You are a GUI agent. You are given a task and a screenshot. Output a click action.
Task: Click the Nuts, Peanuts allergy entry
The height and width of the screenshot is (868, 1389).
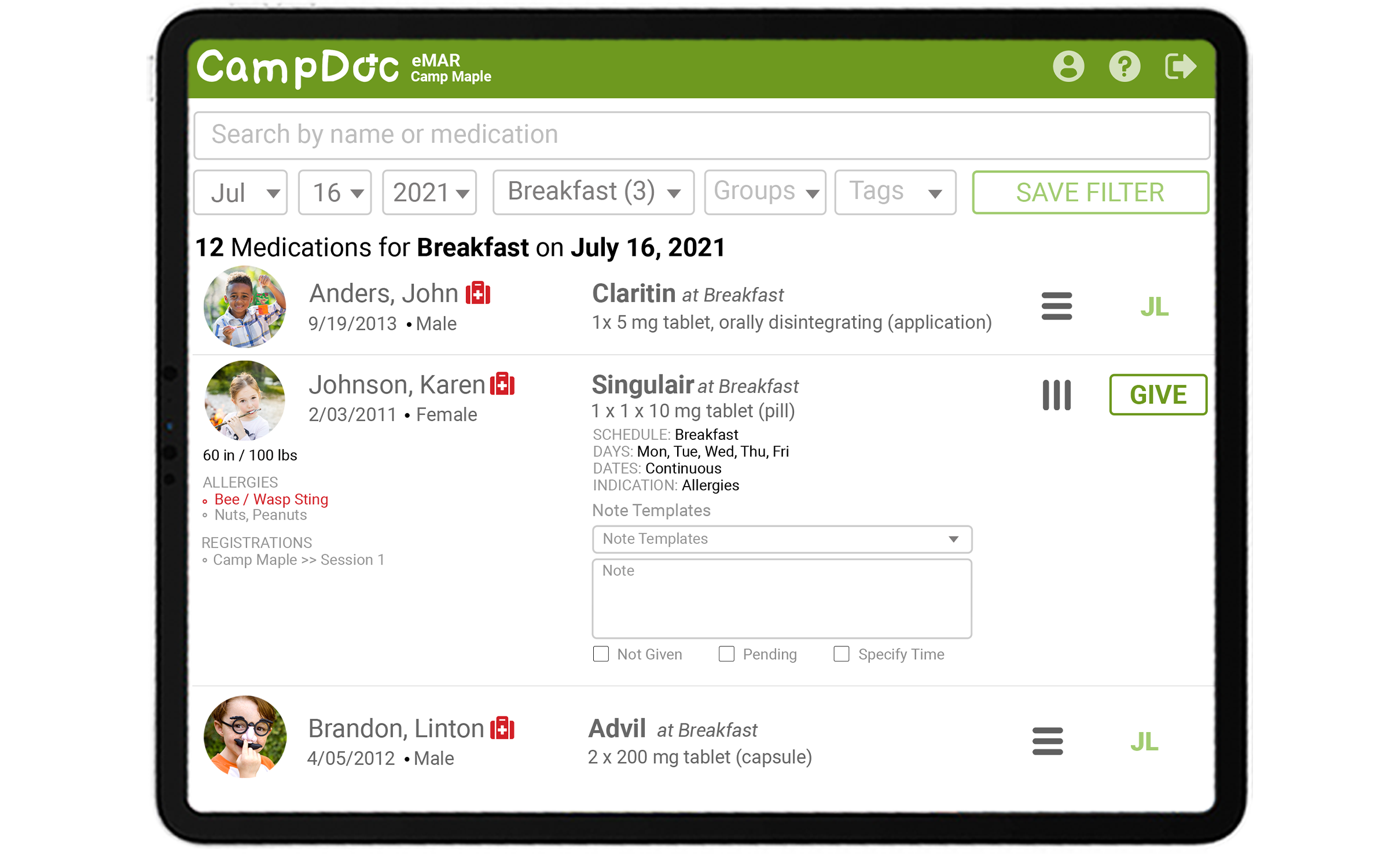coord(260,515)
